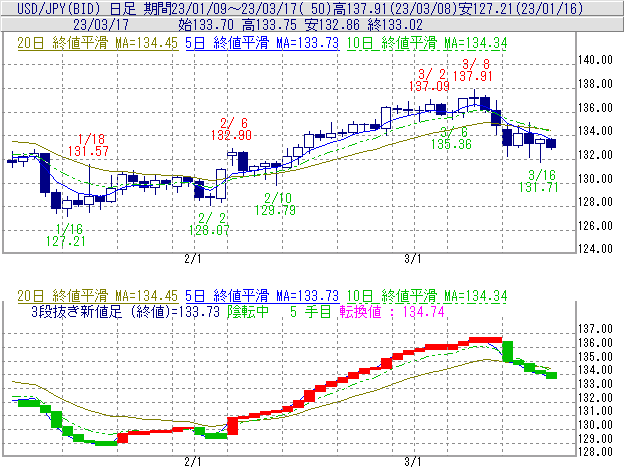Click the 10-day MA=134.34 legend in upper chart
Screen dimensions: 624x475
click(x=427, y=43)
